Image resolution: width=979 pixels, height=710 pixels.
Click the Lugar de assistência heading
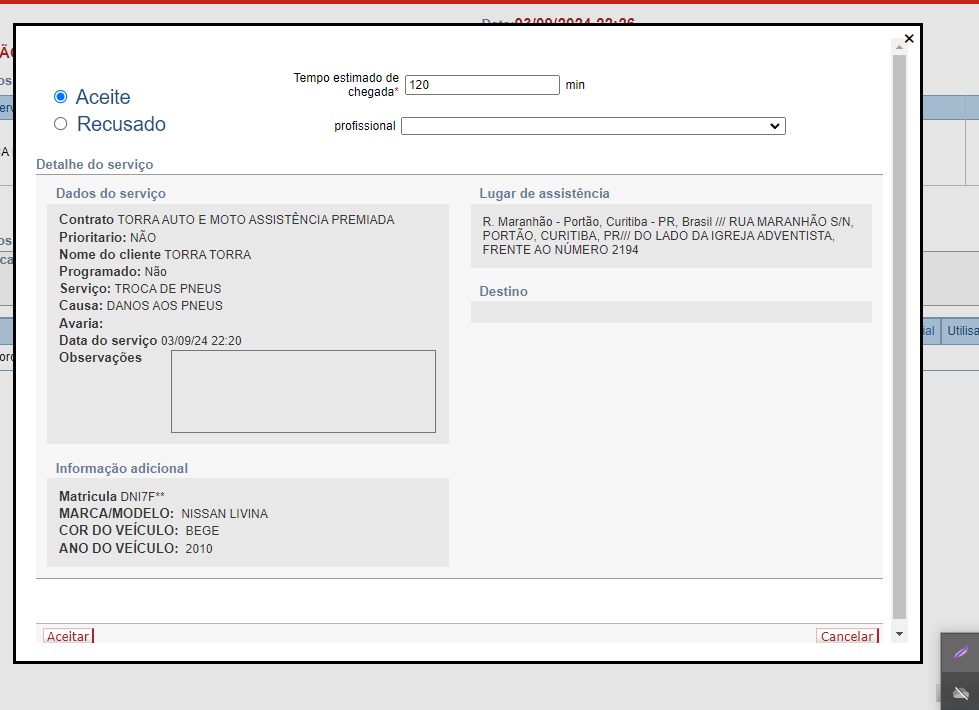(x=544, y=194)
